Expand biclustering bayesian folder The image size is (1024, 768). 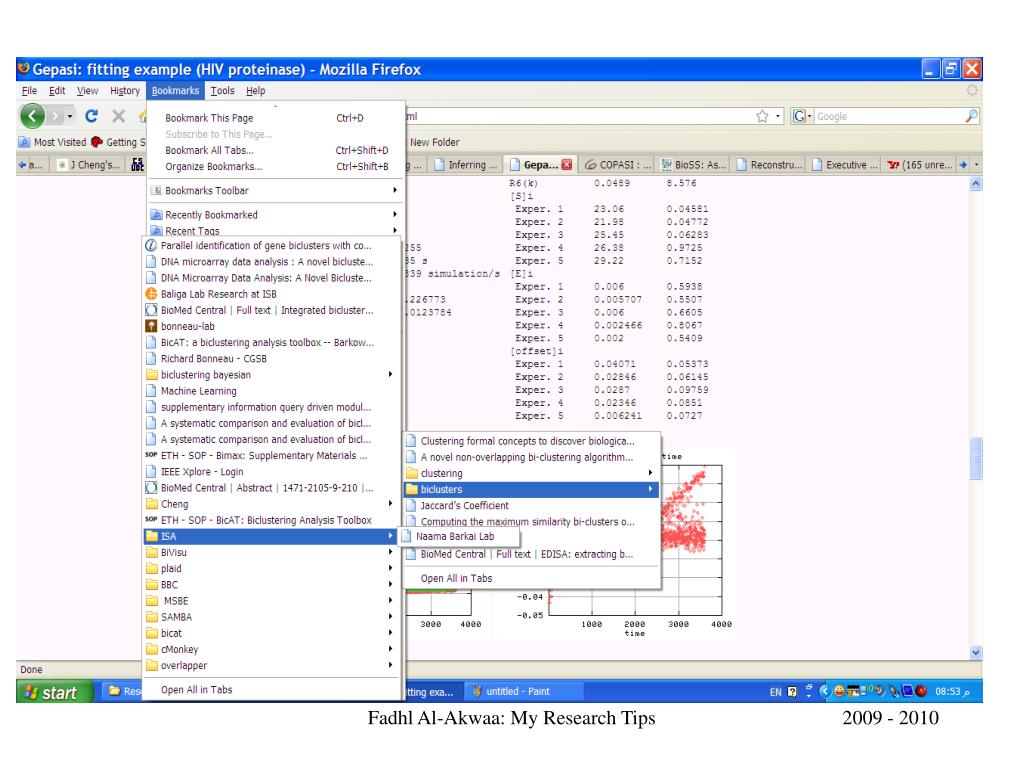(272, 375)
